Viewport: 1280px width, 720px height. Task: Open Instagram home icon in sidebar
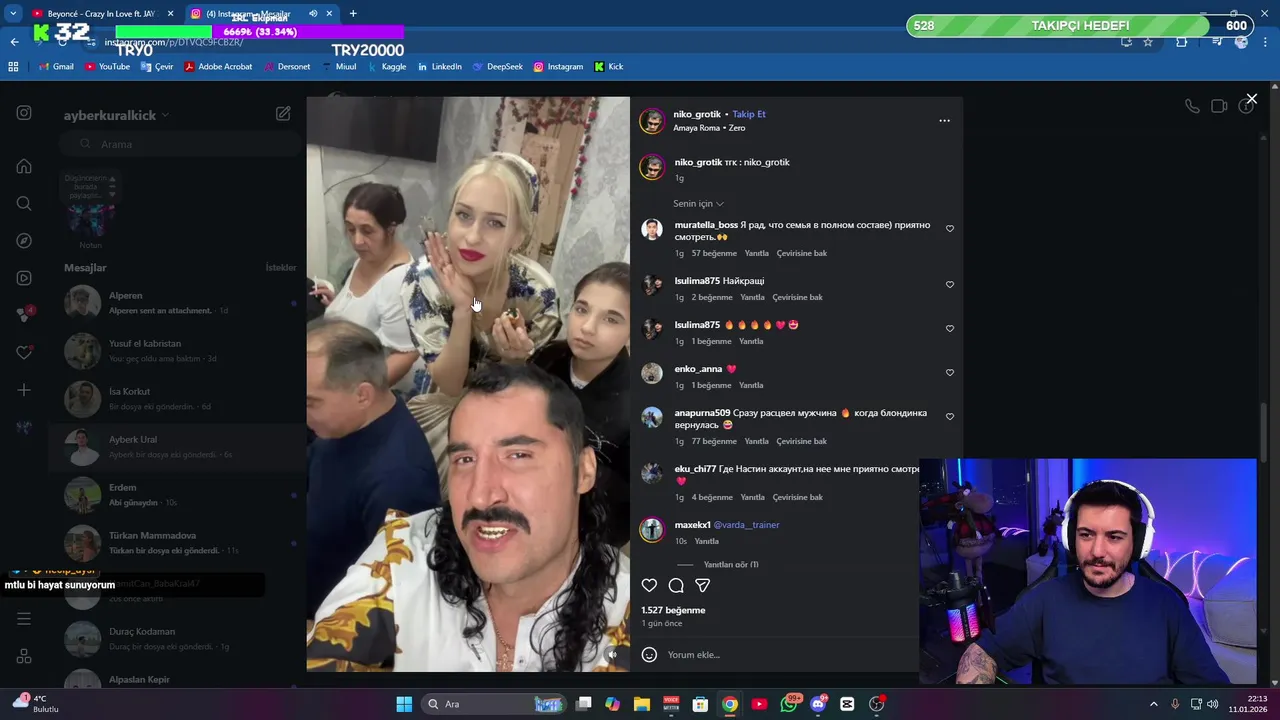[x=24, y=166]
